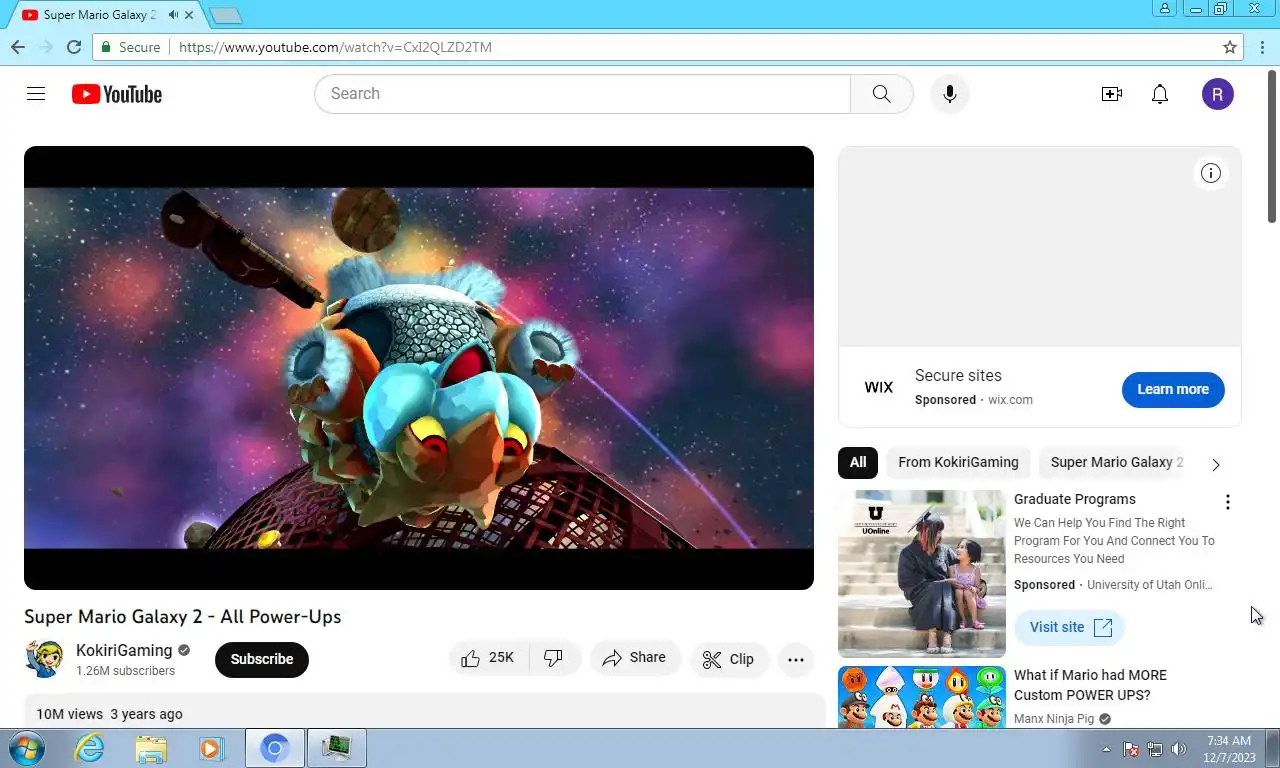1280x768 pixels.
Task: Launch Internet Explorer from taskbar
Action: pos(90,748)
